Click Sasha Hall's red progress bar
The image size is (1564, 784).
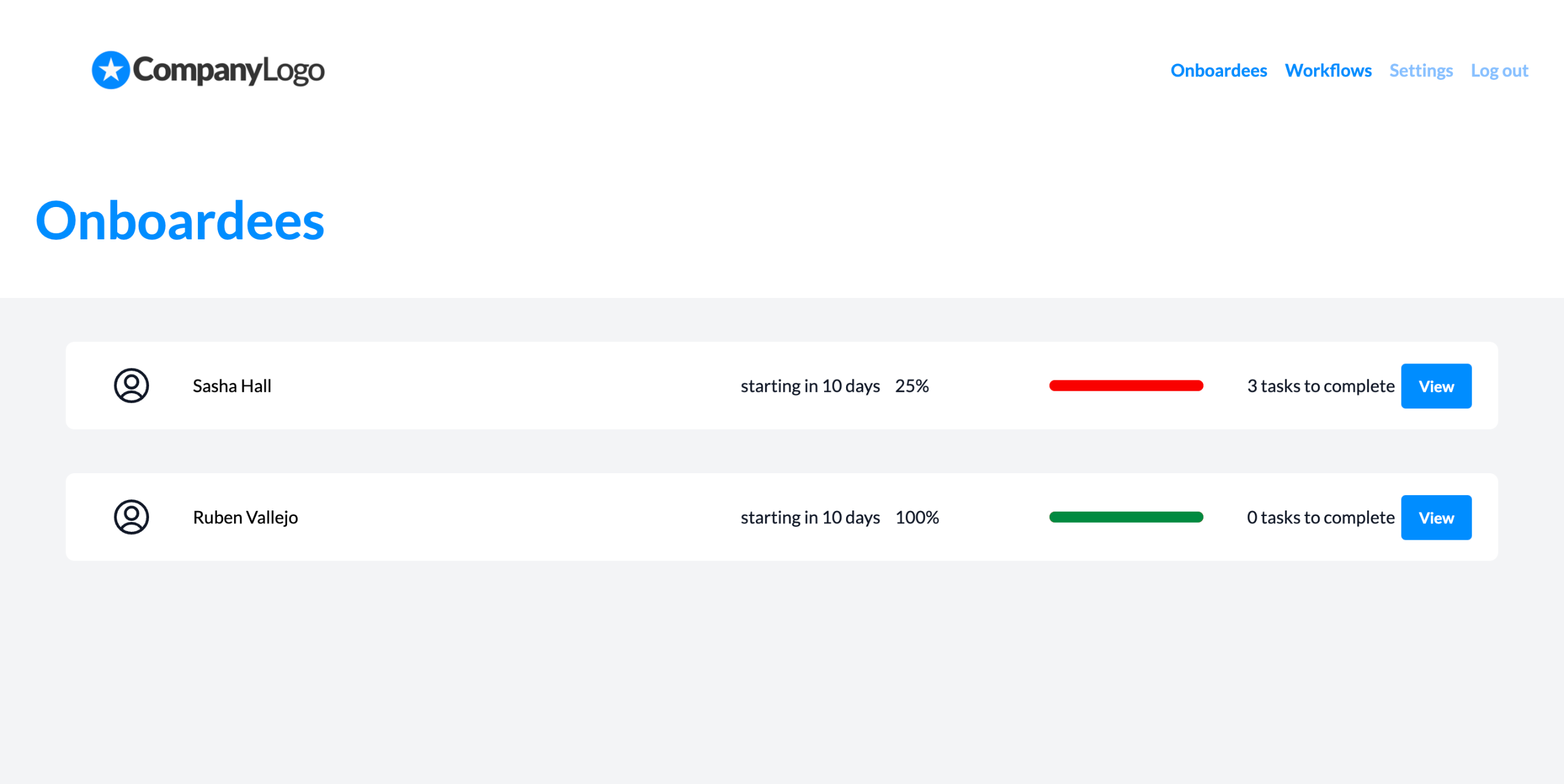pos(1125,385)
